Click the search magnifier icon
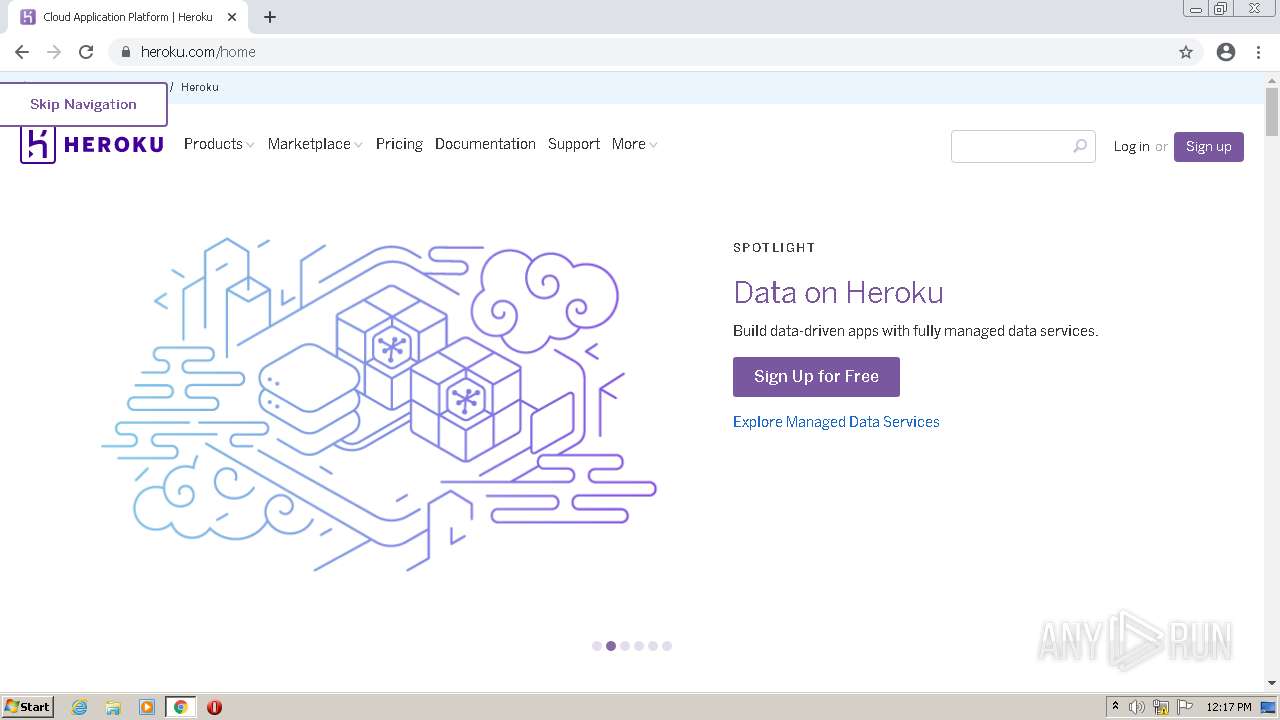The height and width of the screenshot is (720, 1280). (1080, 146)
